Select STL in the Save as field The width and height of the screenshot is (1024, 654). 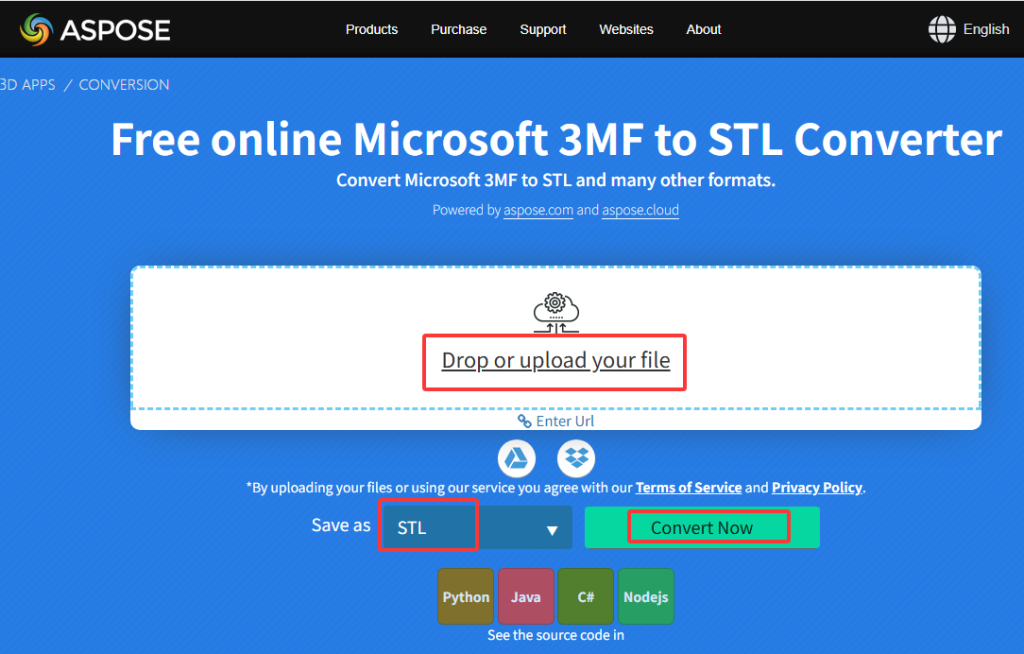[x=428, y=525]
